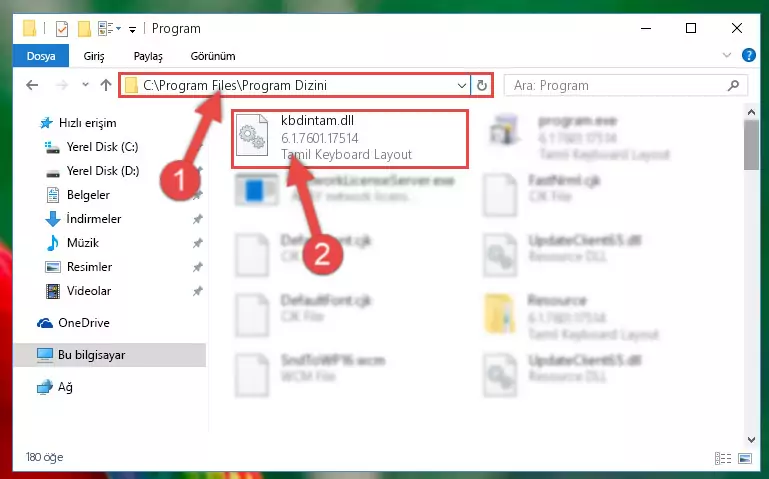This screenshot has height=479, width=769.
Task: Click the New Folder quick access icon
Action: [84, 29]
